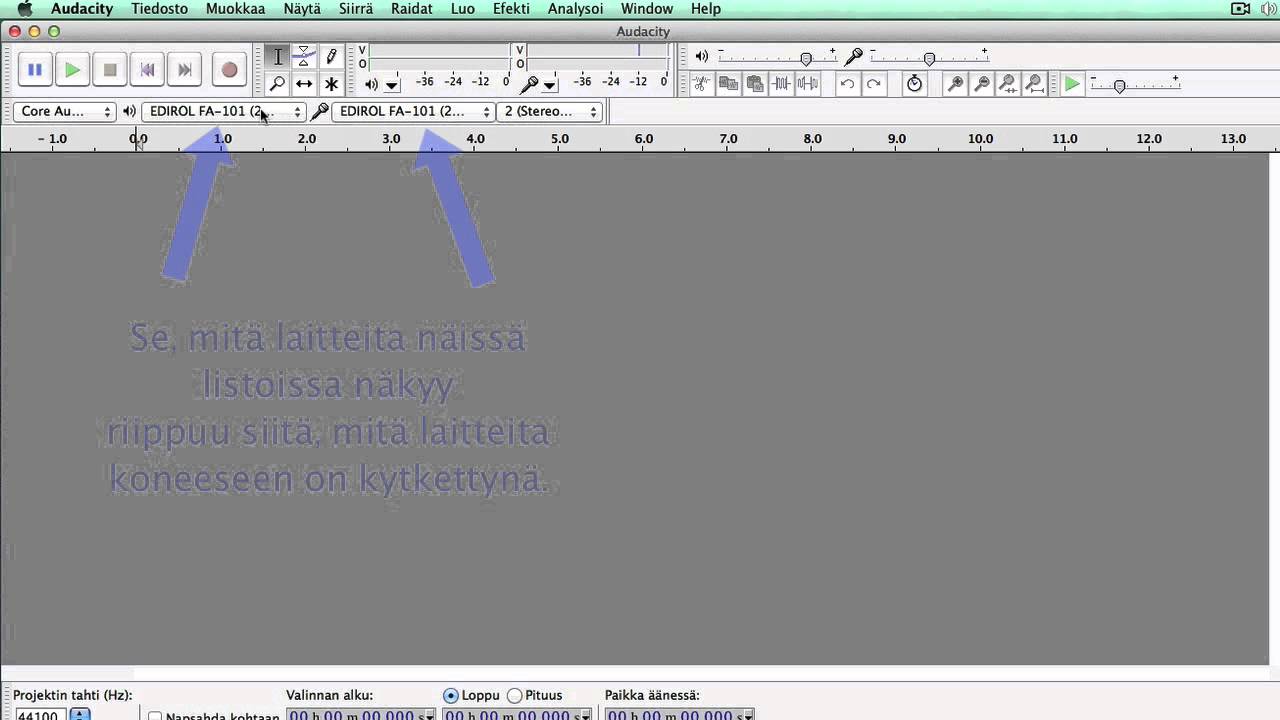1280x720 pixels.
Task: Open the Window menu
Action: [x=647, y=9]
